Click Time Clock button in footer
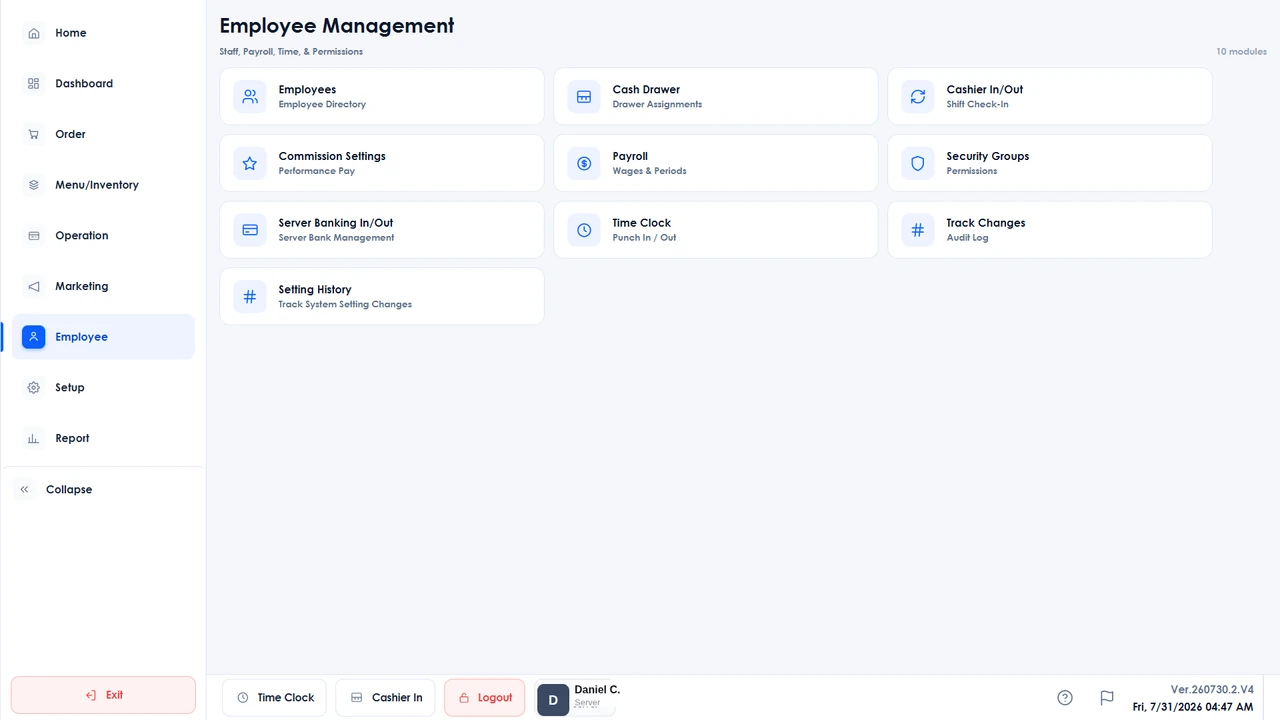The image size is (1280, 720). coord(275,698)
